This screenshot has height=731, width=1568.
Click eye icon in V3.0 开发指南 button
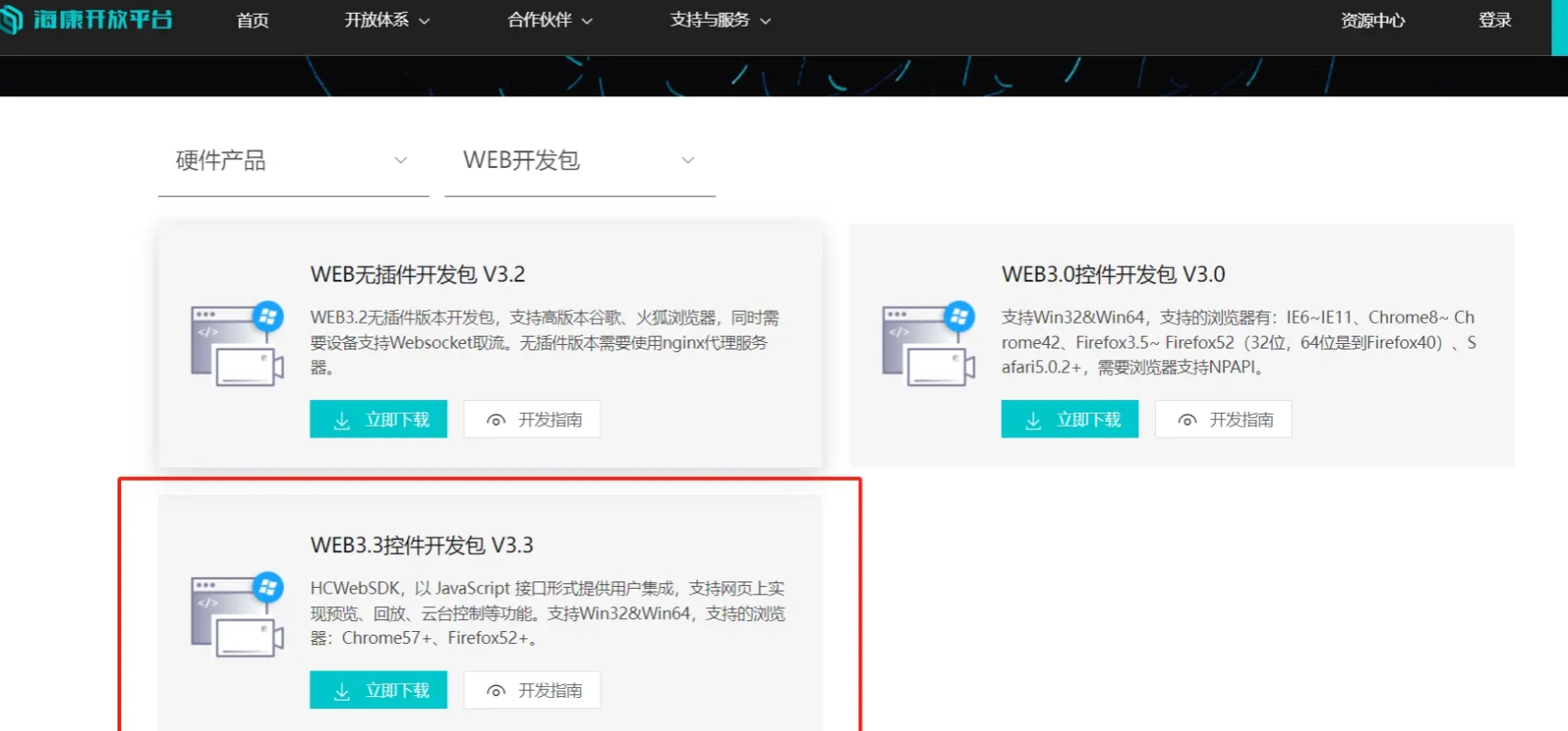tap(1187, 420)
